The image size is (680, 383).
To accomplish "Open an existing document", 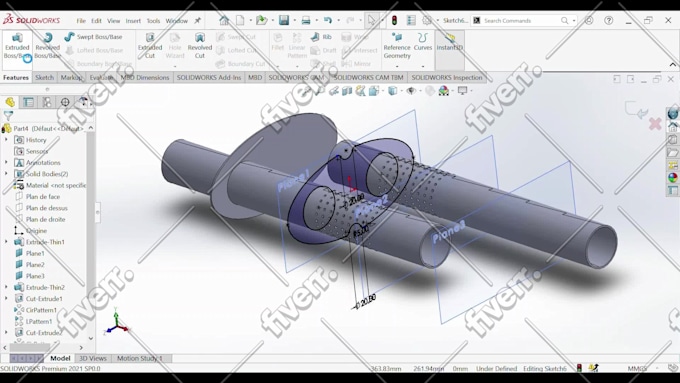I will 261,20.
